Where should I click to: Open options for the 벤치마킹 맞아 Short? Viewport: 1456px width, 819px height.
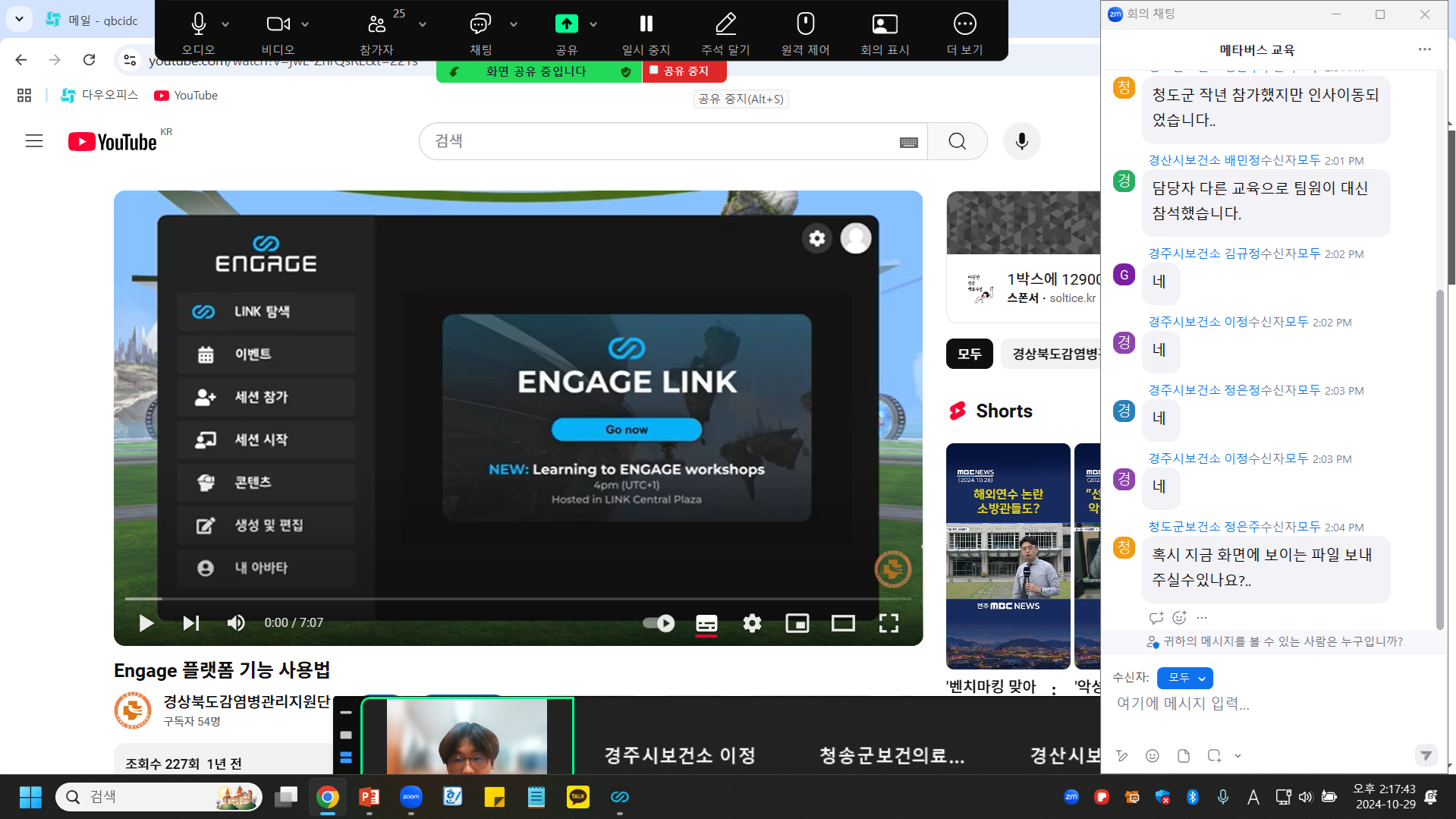coord(1054,689)
